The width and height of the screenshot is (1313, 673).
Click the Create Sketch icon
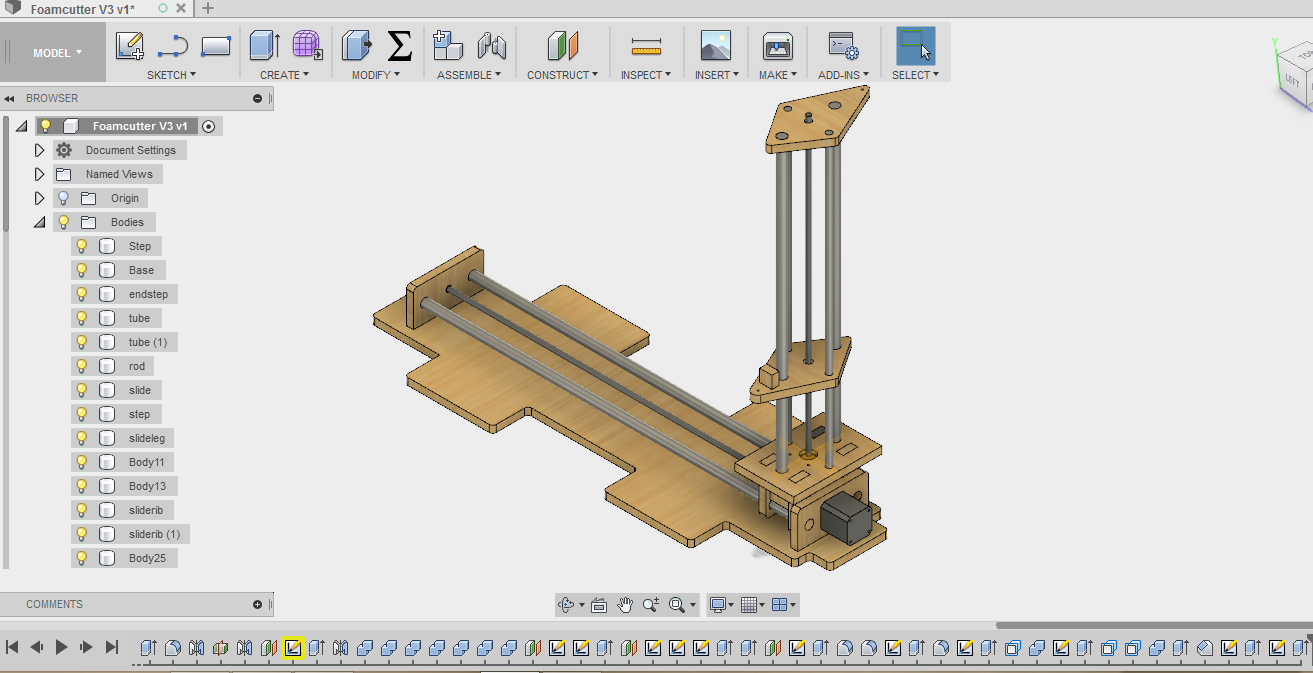point(129,45)
